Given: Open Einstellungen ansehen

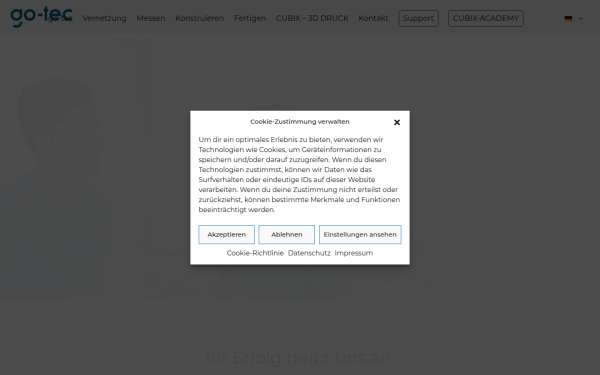Looking at the screenshot, I should 360,235.
